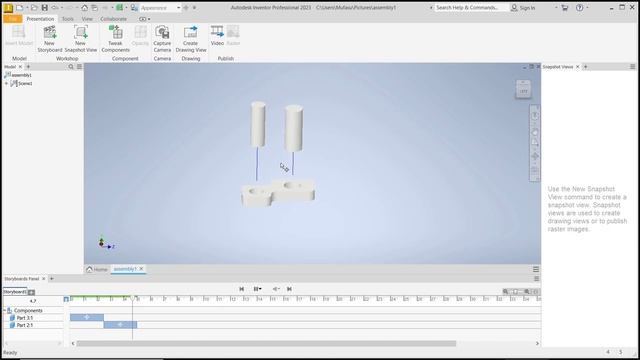The height and width of the screenshot is (360, 640).
Task: Click the Part 2:1 tweak action bar
Action: pos(120,324)
